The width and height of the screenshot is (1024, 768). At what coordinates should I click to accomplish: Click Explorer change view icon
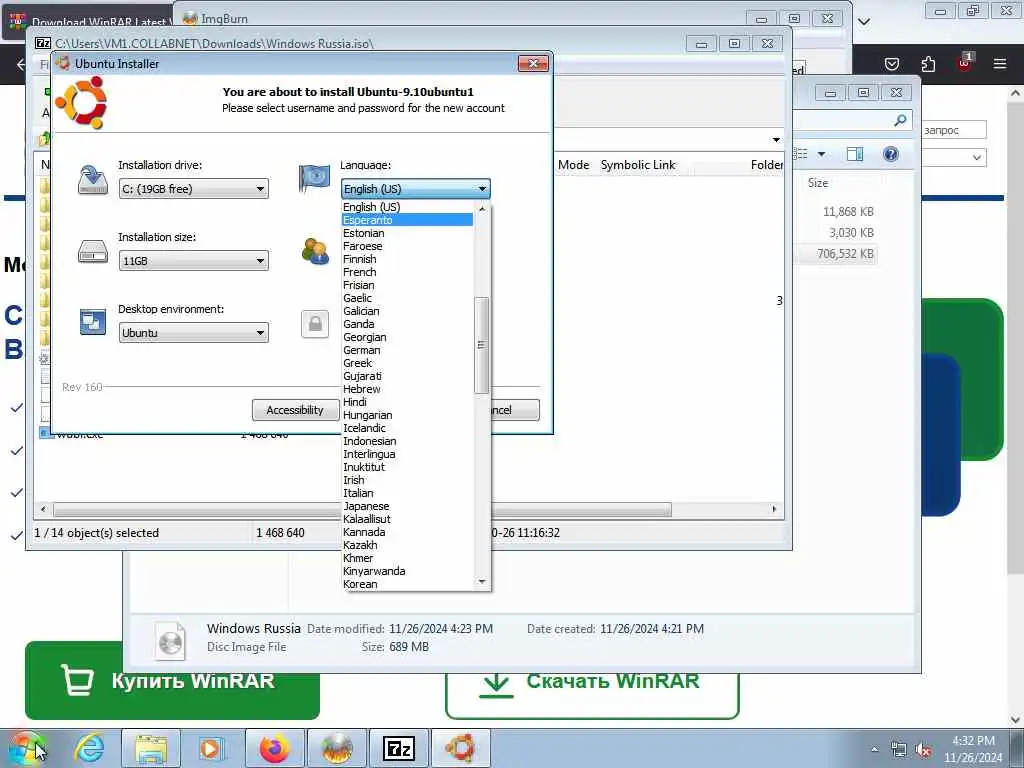(x=801, y=154)
